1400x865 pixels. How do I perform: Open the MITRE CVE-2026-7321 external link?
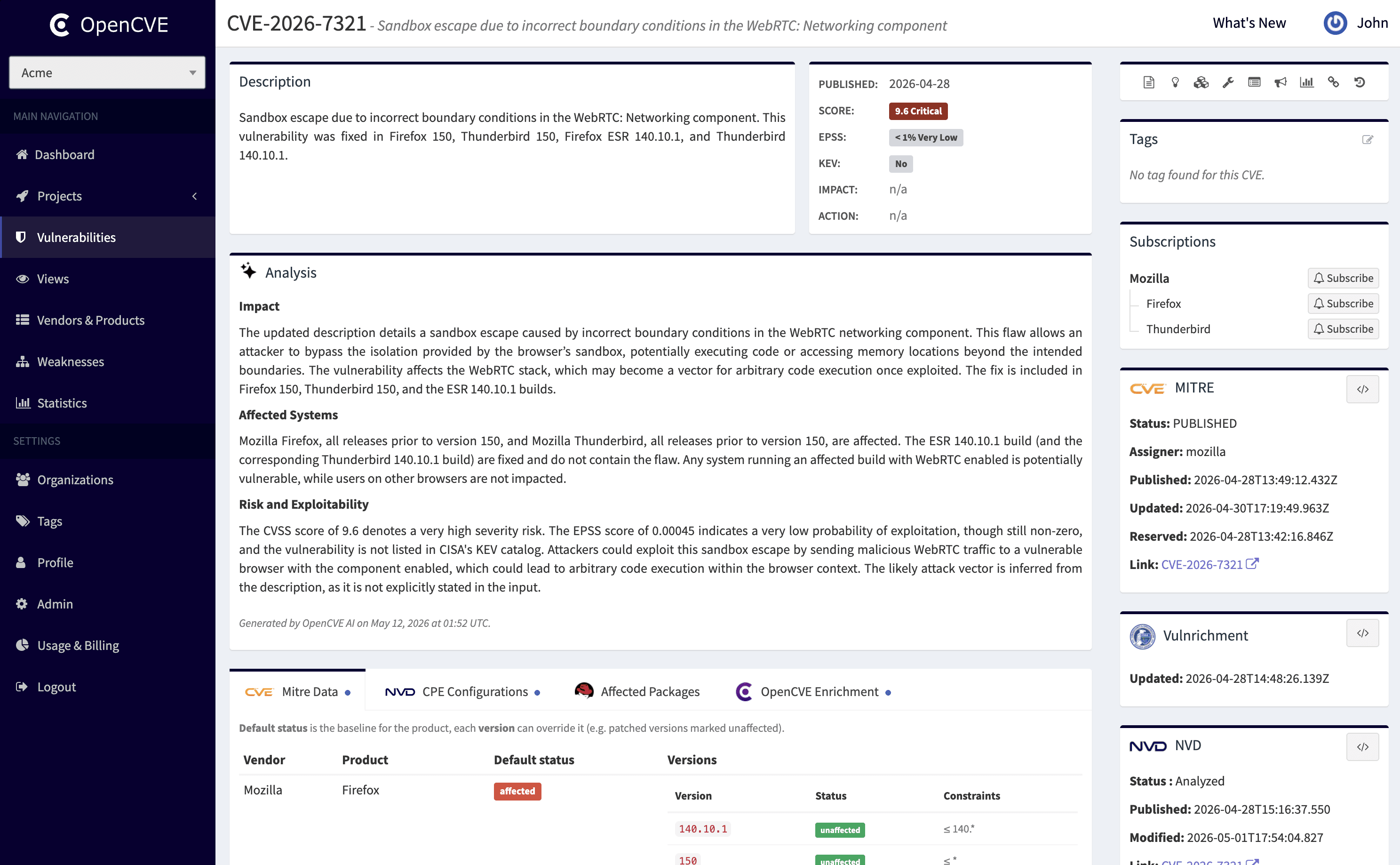click(x=1209, y=565)
